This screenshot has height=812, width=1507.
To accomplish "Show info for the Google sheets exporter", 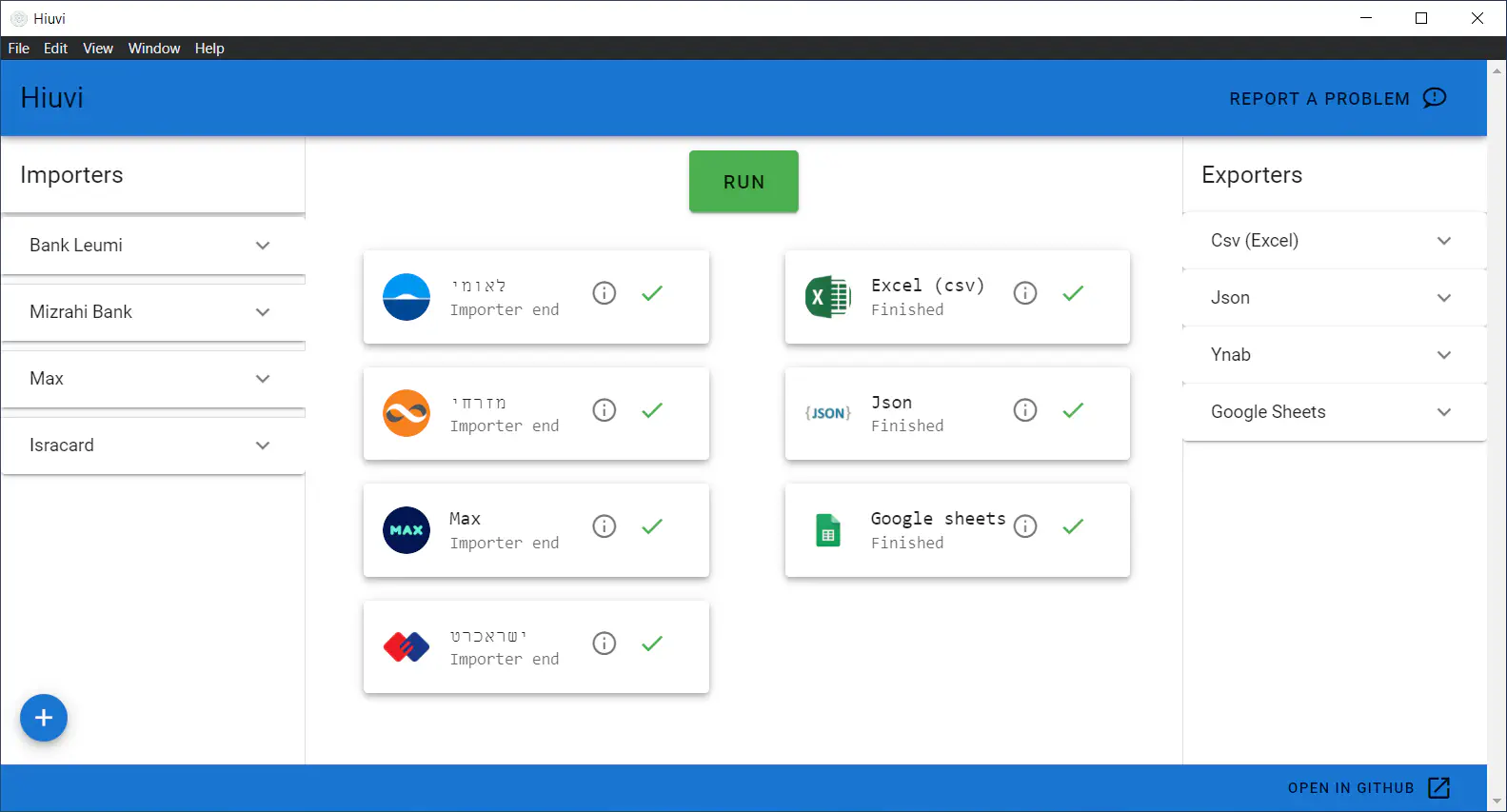I will point(1025,526).
